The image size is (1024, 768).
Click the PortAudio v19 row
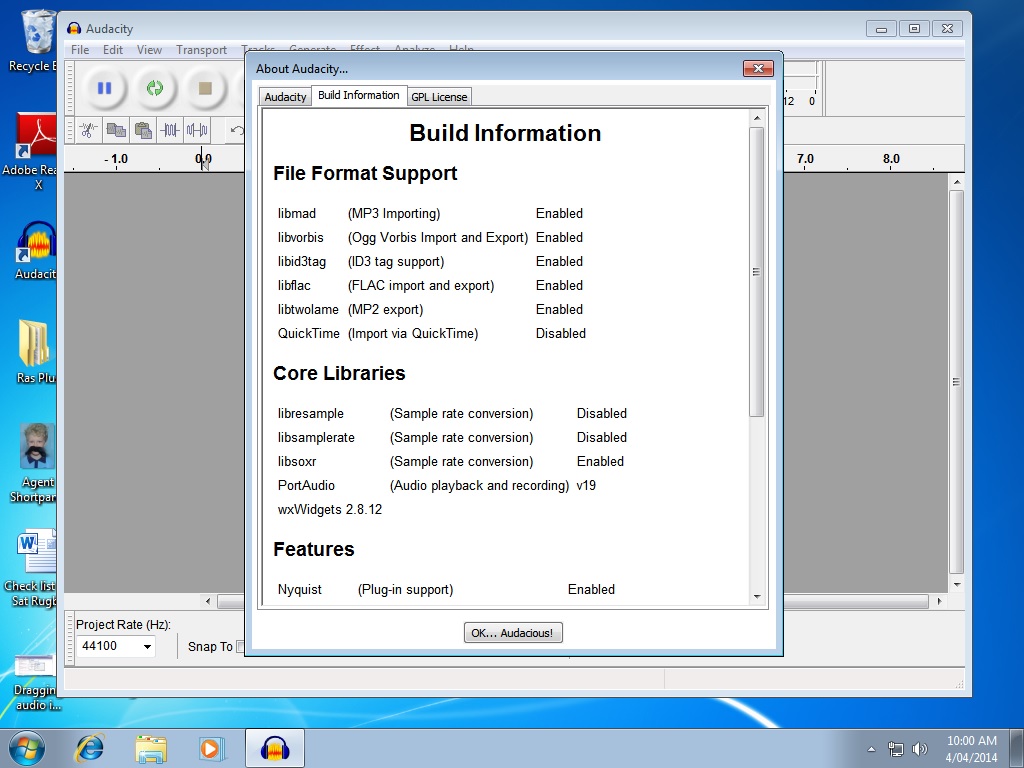tap(437, 486)
